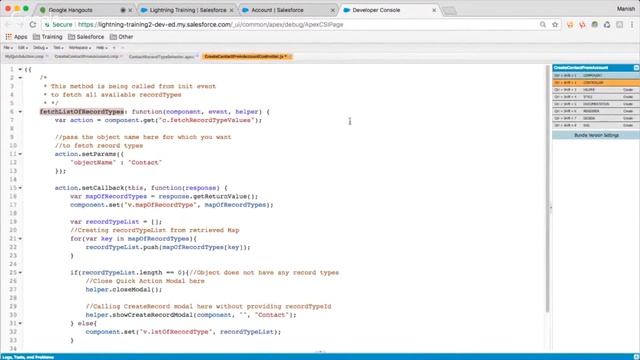This screenshot has width=640, height=360.
Task: Click the Bundle Version Settings button
Action: [596, 135]
